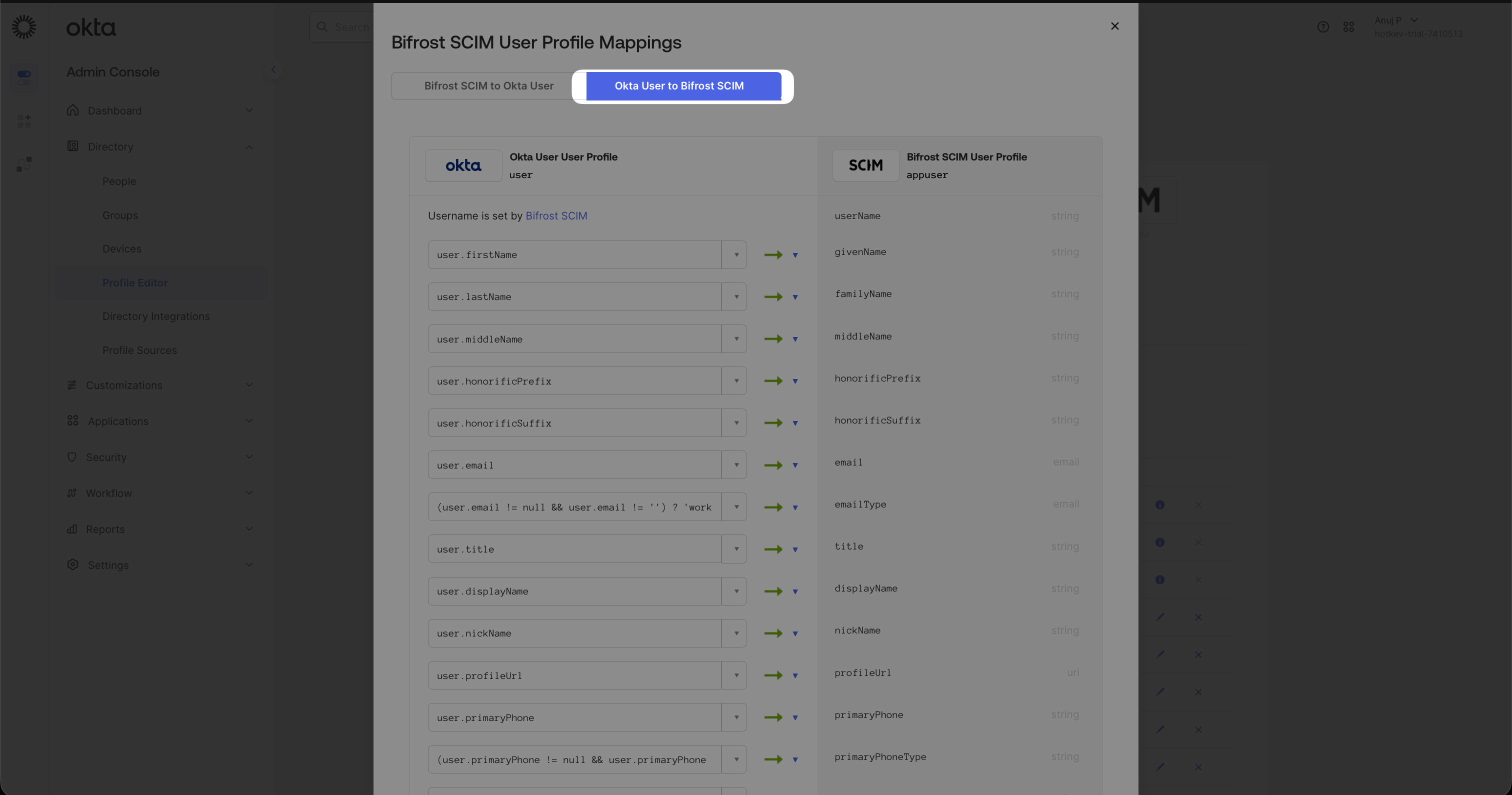This screenshot has width=1512, height=795.
Task: Open Groups under Directory
Action: pos(119,215)
